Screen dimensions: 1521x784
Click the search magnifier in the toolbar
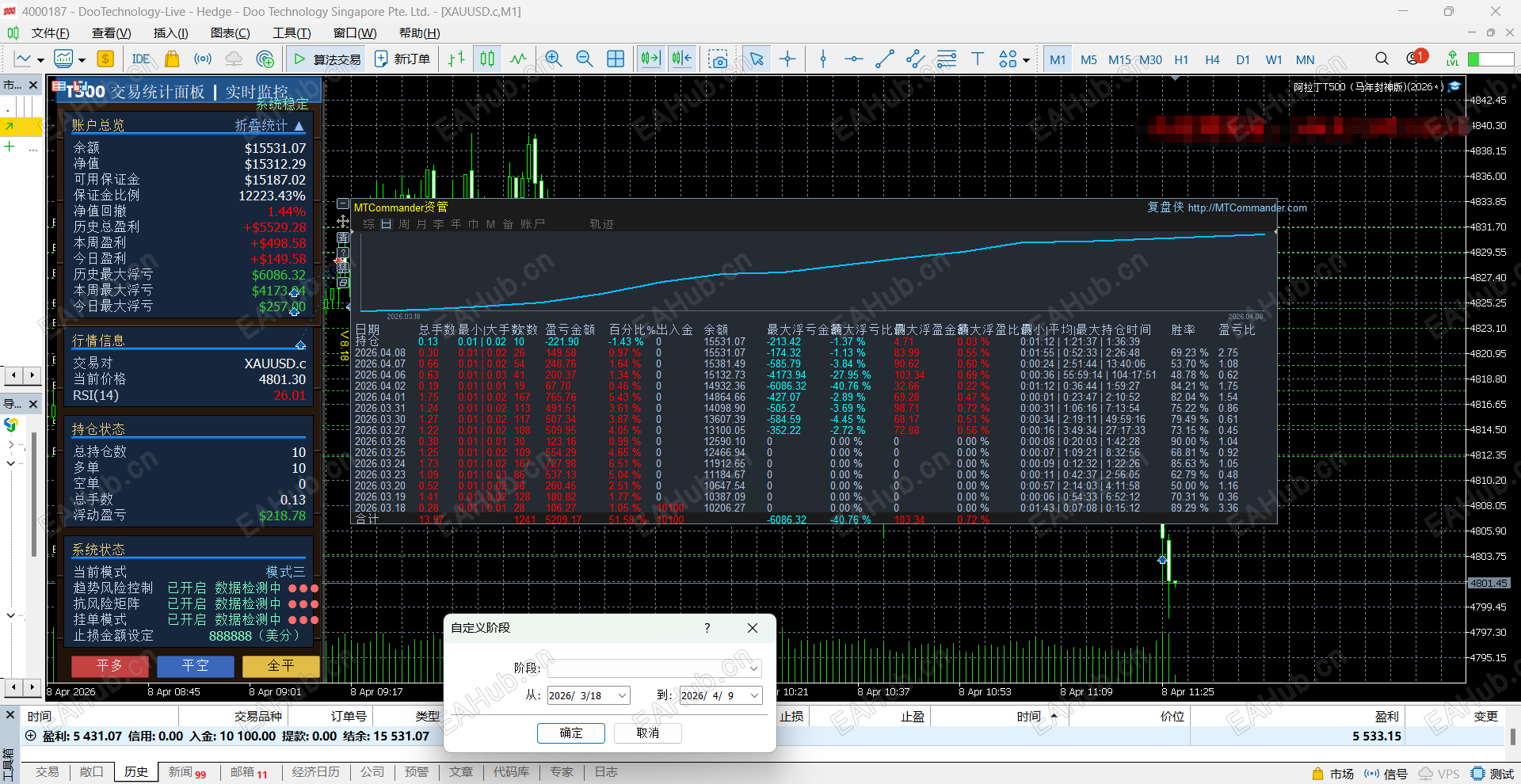1382,59
